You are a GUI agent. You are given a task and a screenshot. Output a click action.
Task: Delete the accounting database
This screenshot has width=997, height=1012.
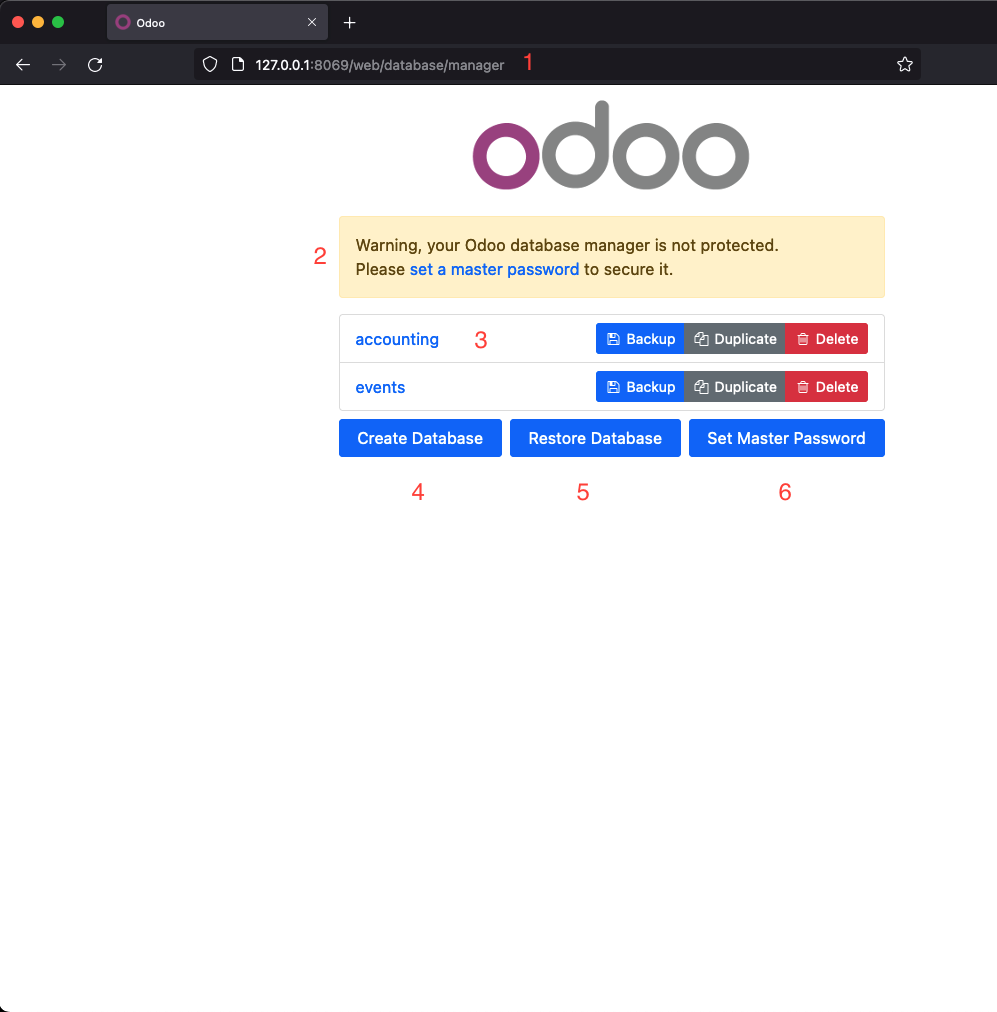click(x=827, y=339)
